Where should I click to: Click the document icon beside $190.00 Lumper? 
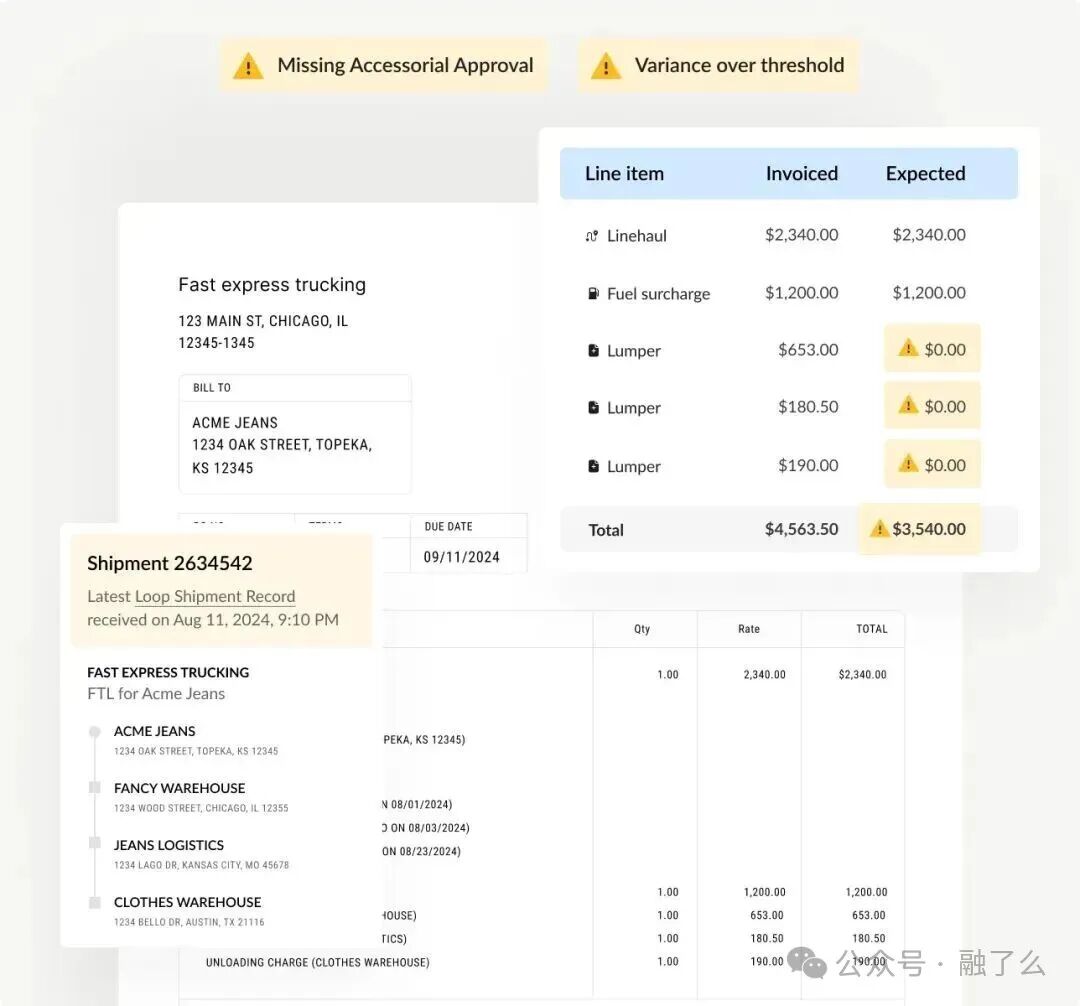click(593, 466)
